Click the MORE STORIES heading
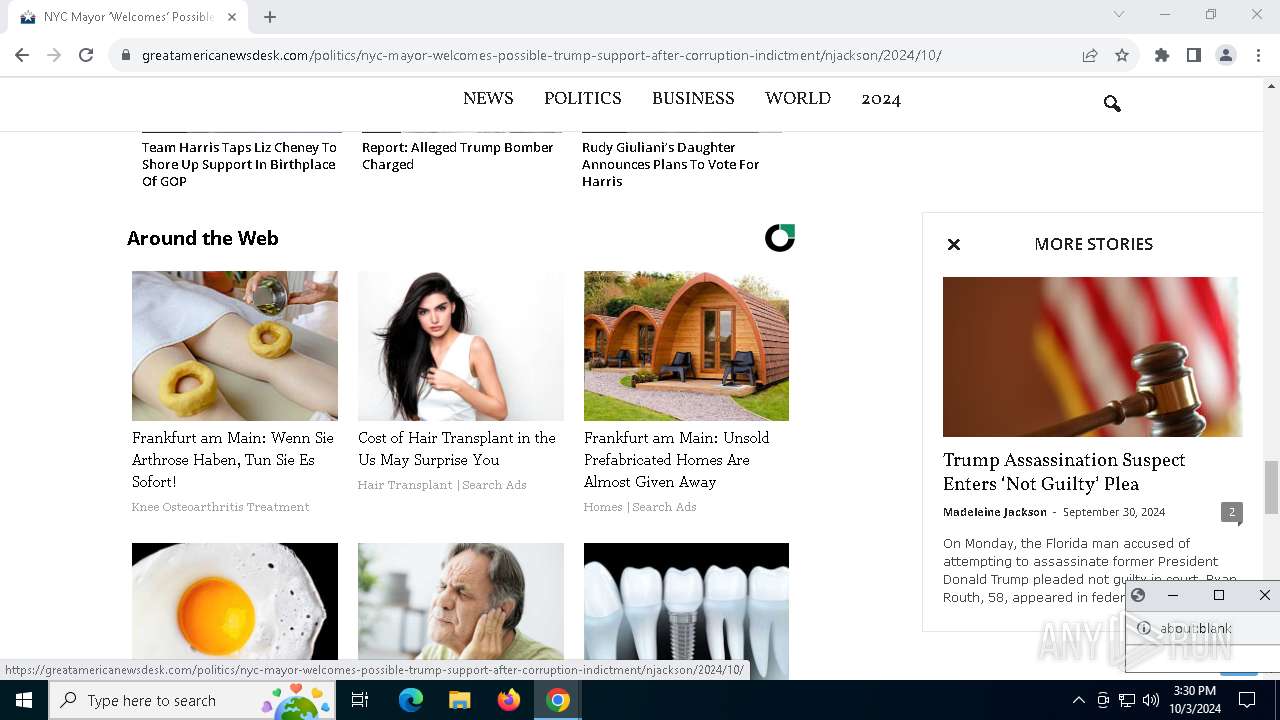 (x=1094, y=244)
